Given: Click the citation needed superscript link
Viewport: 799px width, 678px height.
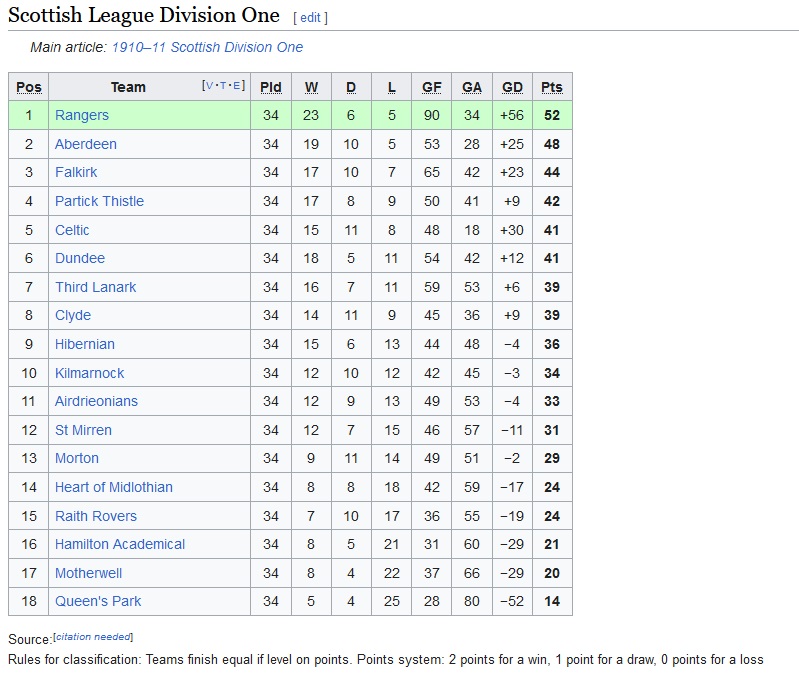Looking at the screenshot, I should (x=93, y=637).
